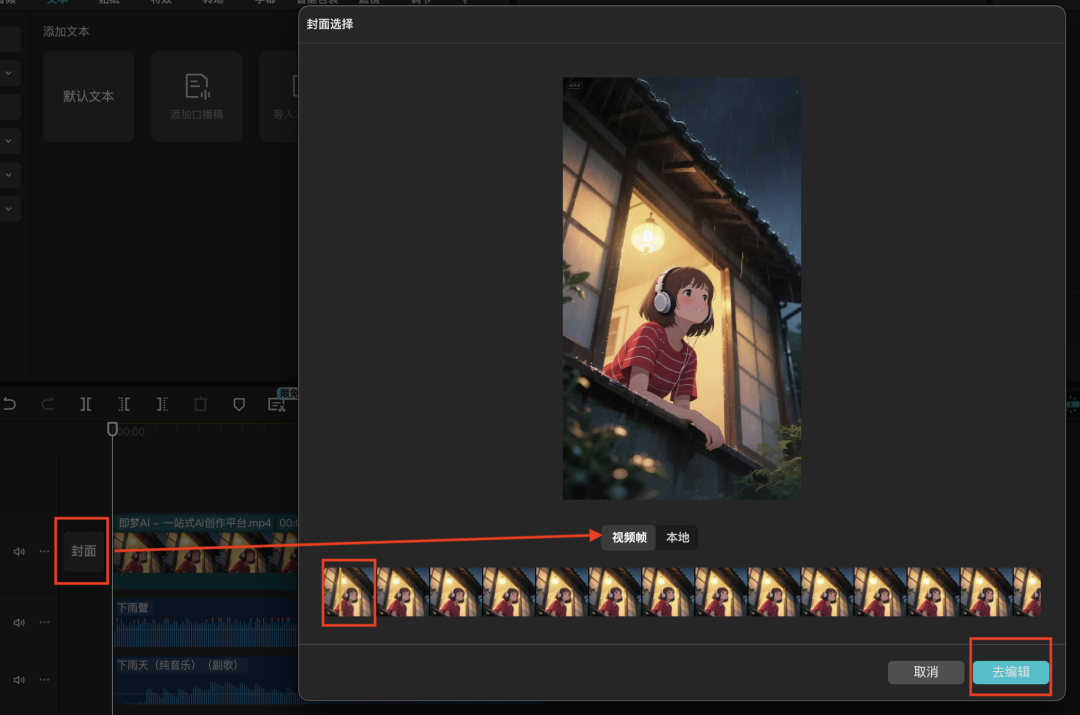The width and height of the screenshot is (1080, 715).
Task: Mute the 下雨聲 audio track
Action: [18, 622]
